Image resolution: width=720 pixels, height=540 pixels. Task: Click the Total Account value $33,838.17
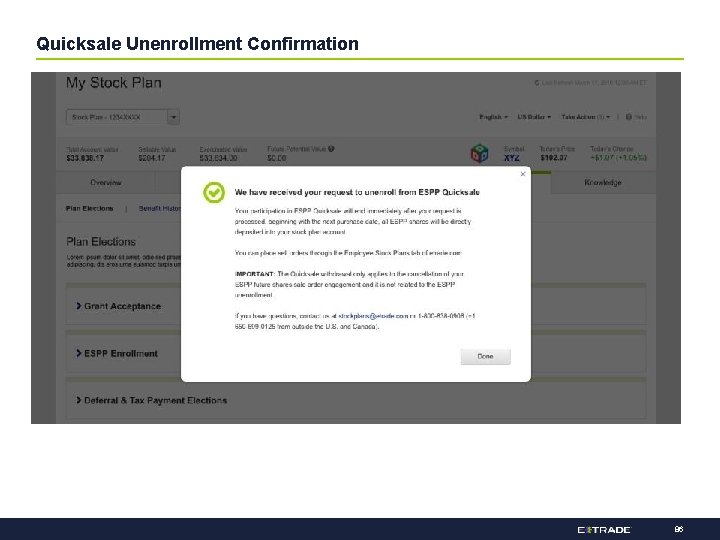tap(85, 158)
